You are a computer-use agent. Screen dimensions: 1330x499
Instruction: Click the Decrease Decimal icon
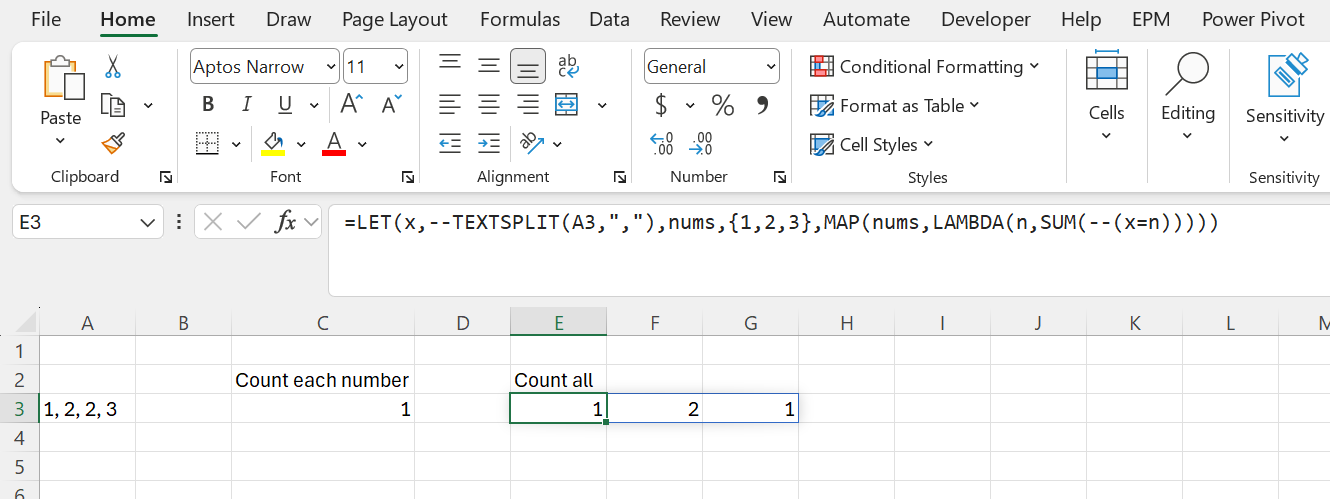click(702, 144)
